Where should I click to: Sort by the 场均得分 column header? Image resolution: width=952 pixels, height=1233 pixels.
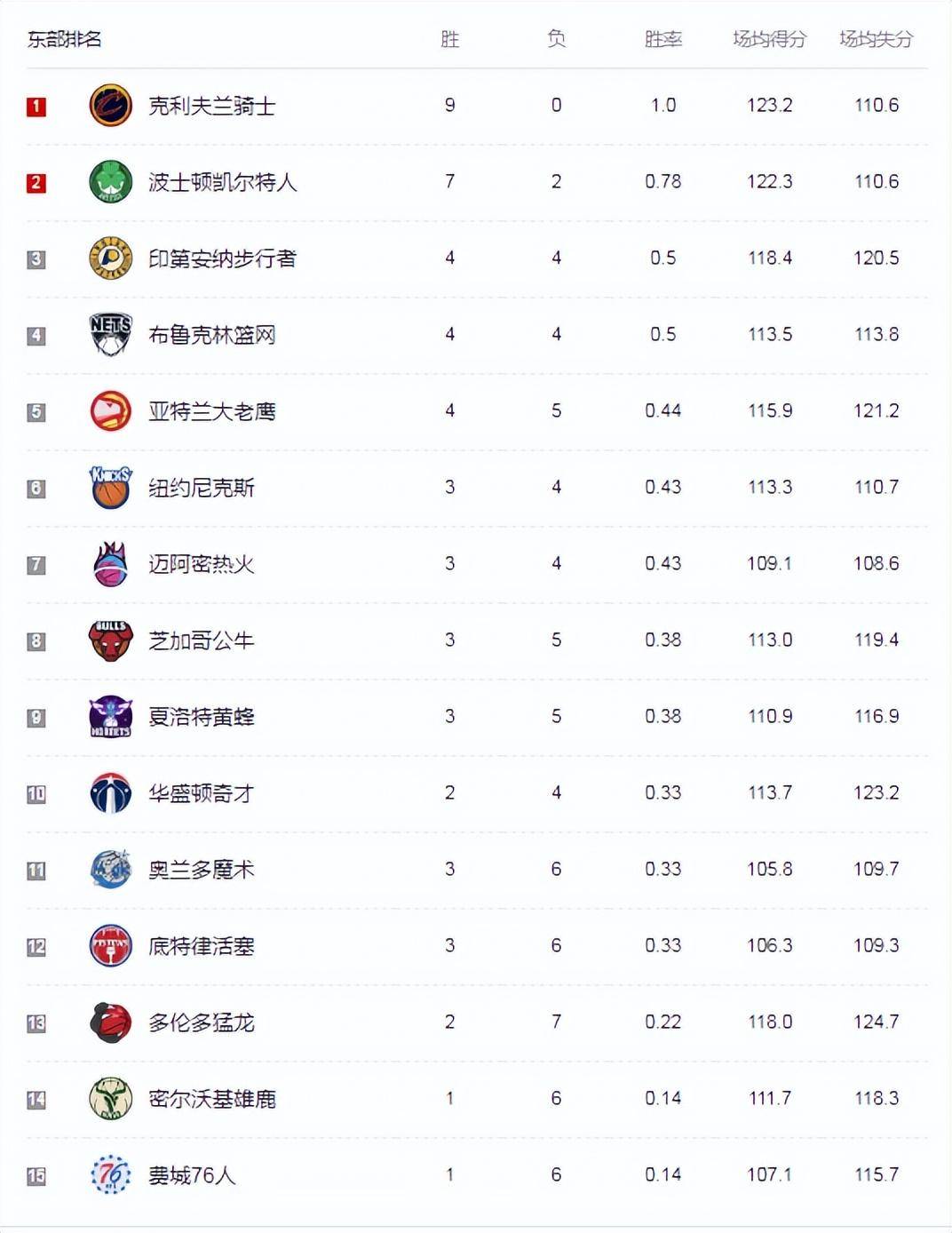(769, 39)
